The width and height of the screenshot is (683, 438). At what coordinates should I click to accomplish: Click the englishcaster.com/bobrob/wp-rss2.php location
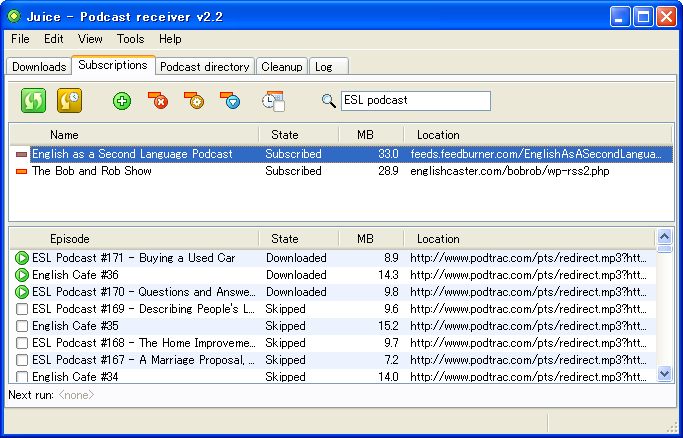[x=510, y=171]
